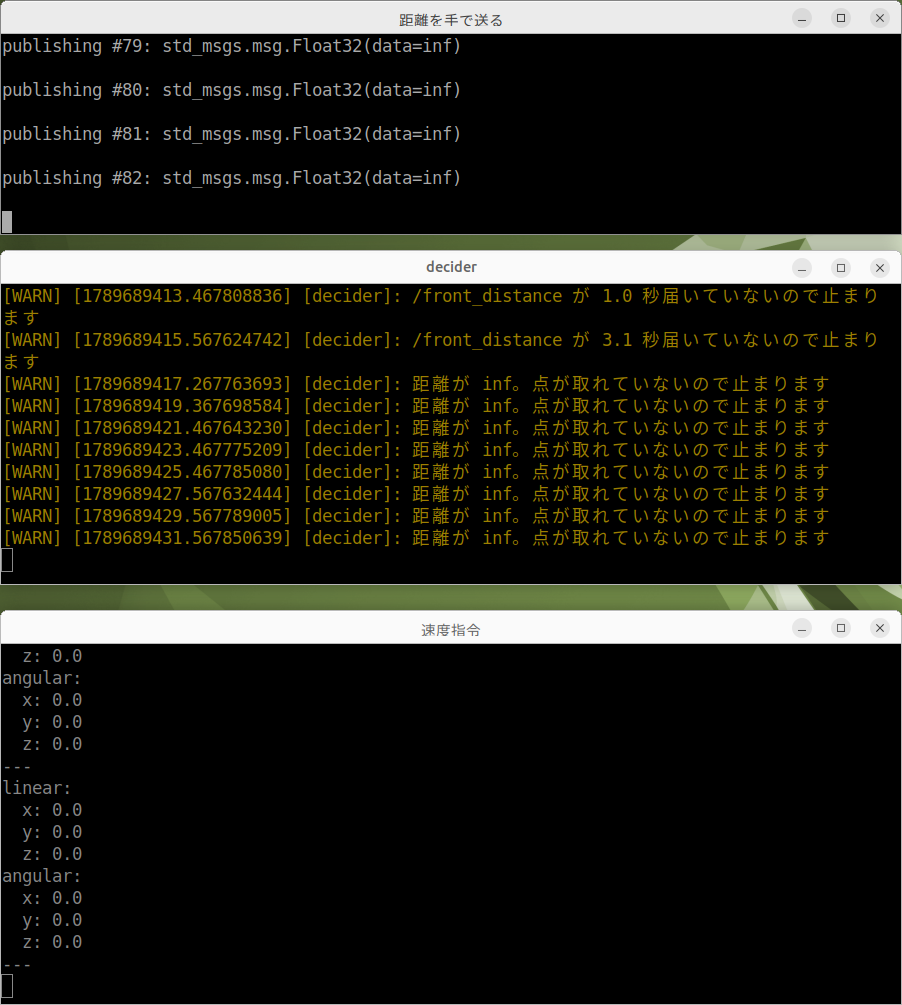This screenshot has width=902, height=1005.
Task: Maximize the 速度指令 terminal window
Action: (841, 628)
